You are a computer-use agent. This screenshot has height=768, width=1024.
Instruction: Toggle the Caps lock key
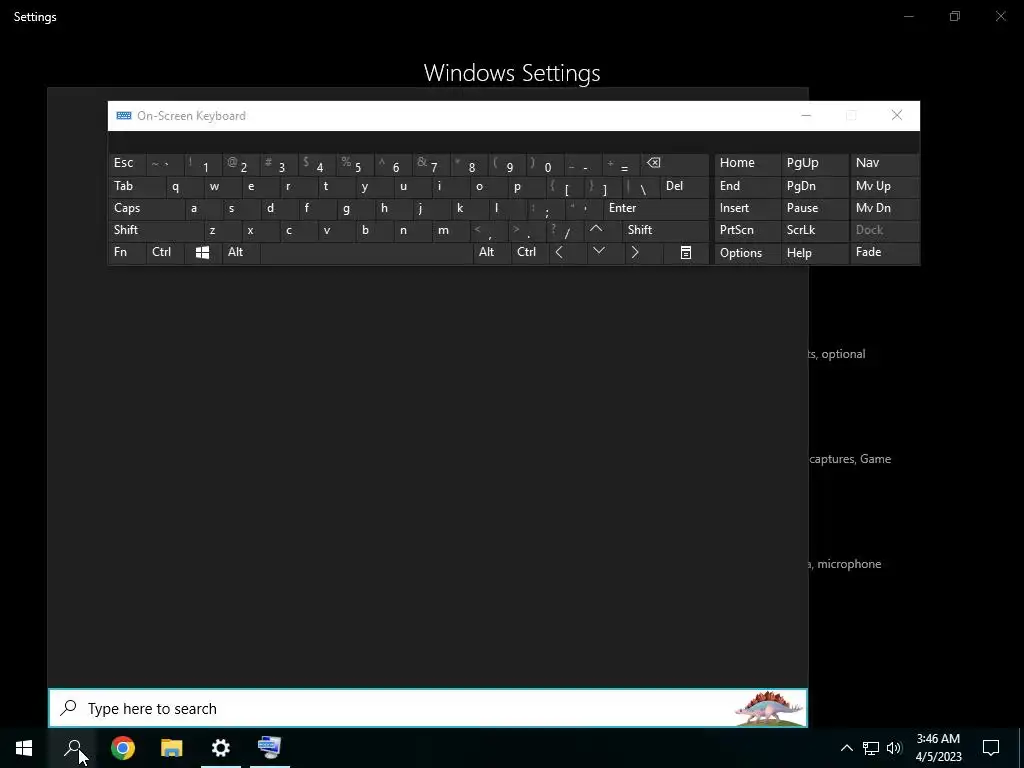(x=146, y=209)
